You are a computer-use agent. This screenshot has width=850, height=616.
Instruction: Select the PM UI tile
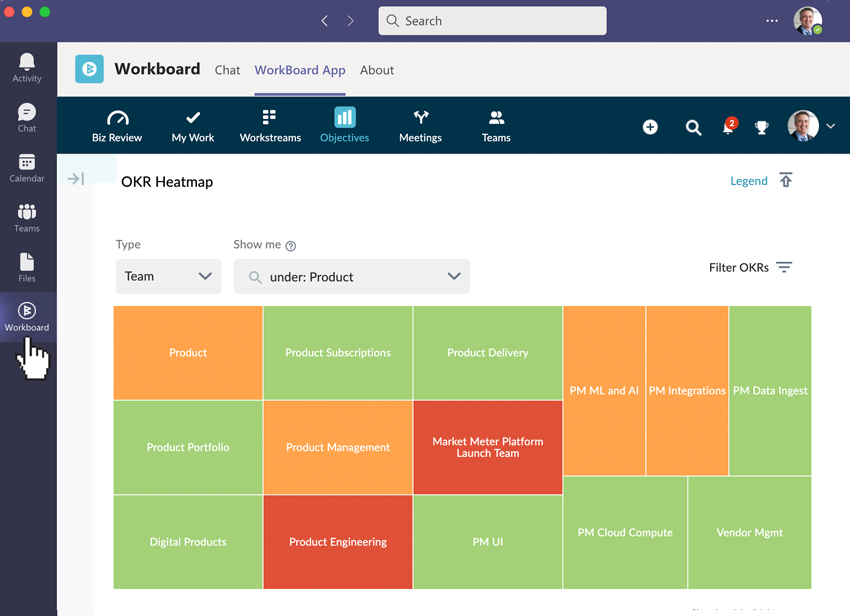tap(488, 542)
